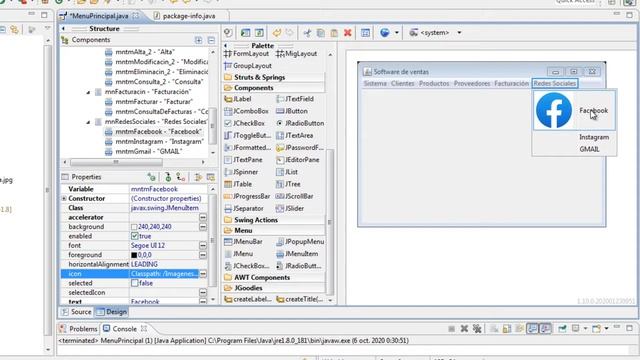Toggle the enabled true checkbox
640x360 pixels.
point(135,236)
